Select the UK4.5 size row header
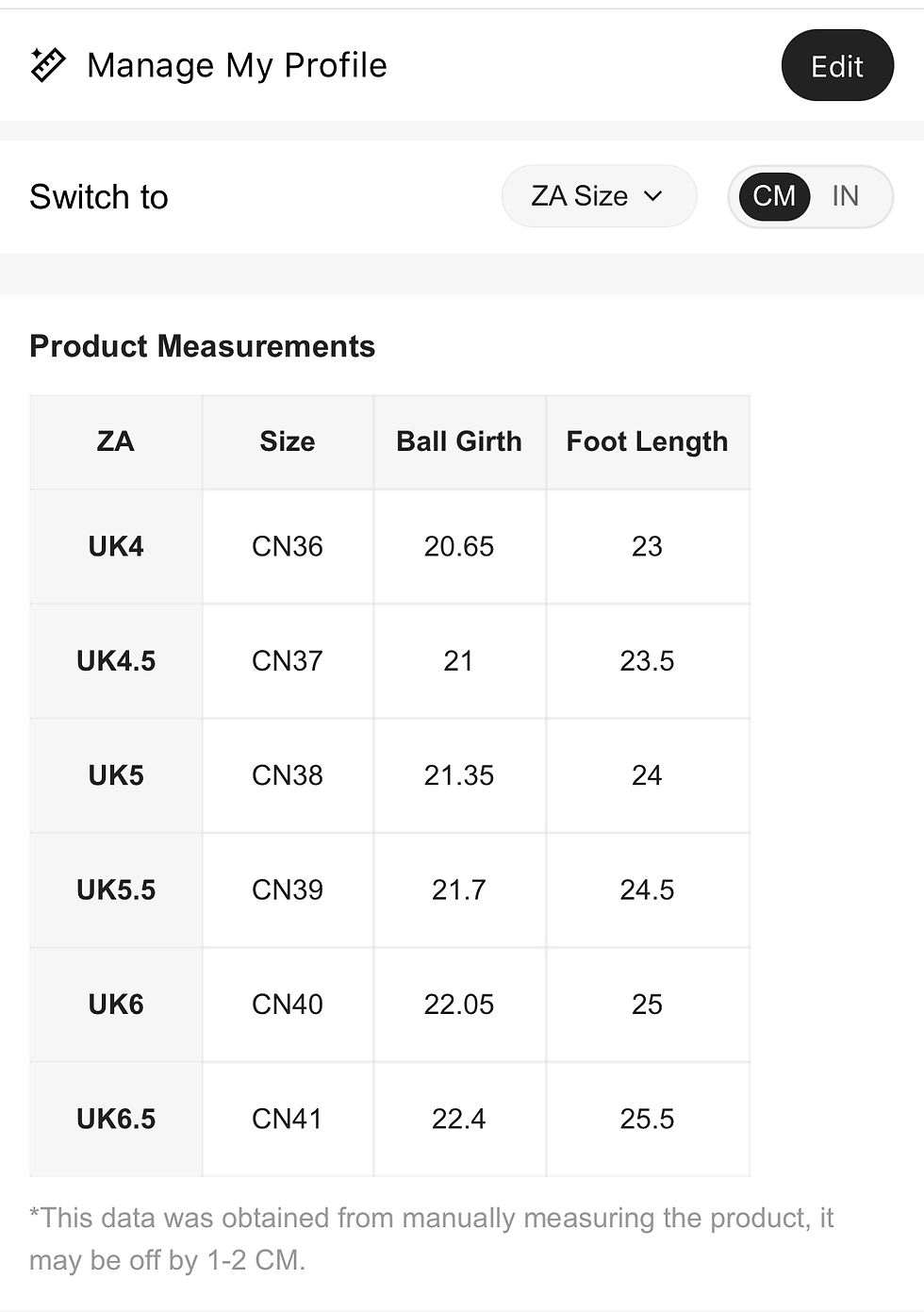 point(116,660)
